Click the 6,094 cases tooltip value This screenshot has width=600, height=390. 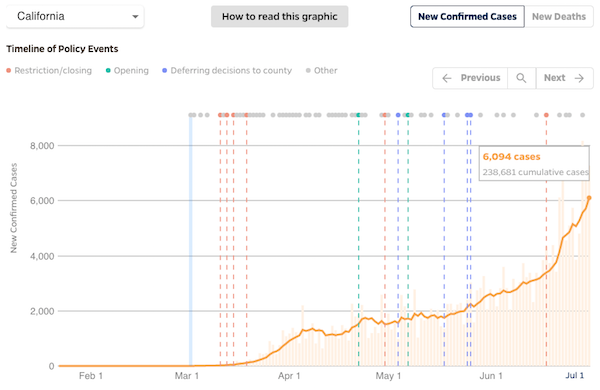pyautogui.click(x=511, y=157)
